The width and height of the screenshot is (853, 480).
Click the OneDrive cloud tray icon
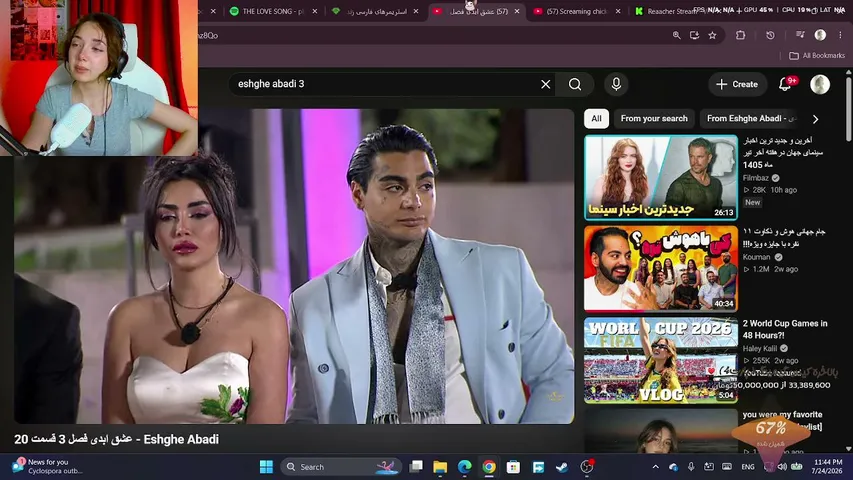[x=673, y=467]
